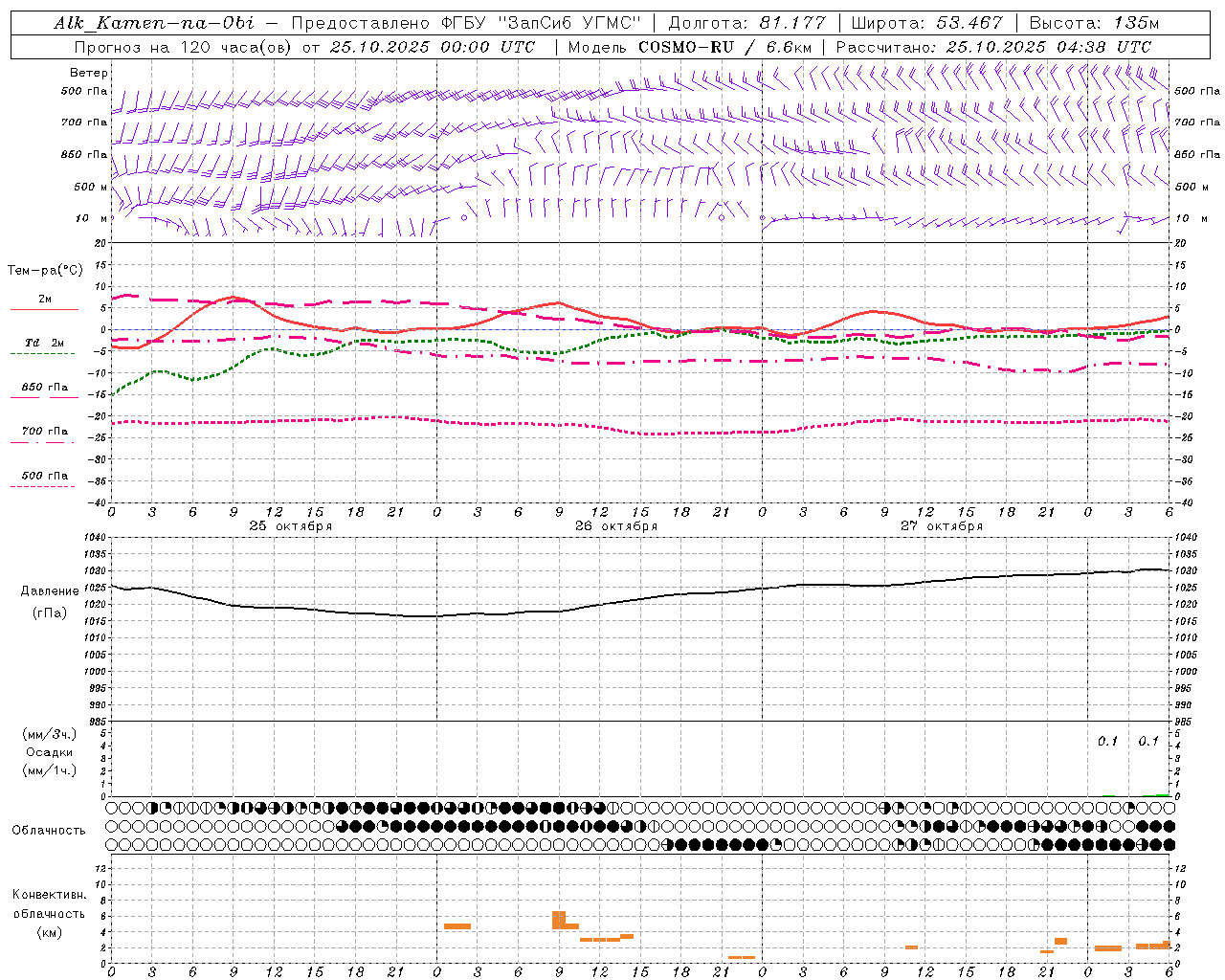Click Рассчитано: 25.10.2025 04:38 UTC
Viewport: 1225px width, 980px height.
[x=993, y=47]
